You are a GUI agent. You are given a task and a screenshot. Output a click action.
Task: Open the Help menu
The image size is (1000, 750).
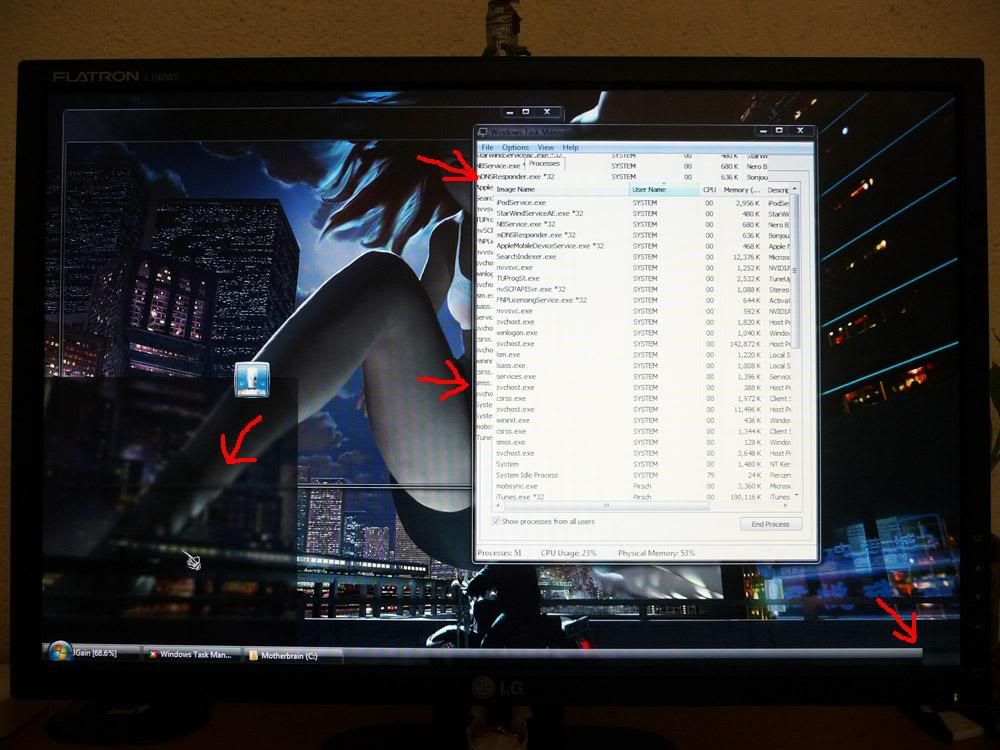pyautogui.click(x=570, y=147)
